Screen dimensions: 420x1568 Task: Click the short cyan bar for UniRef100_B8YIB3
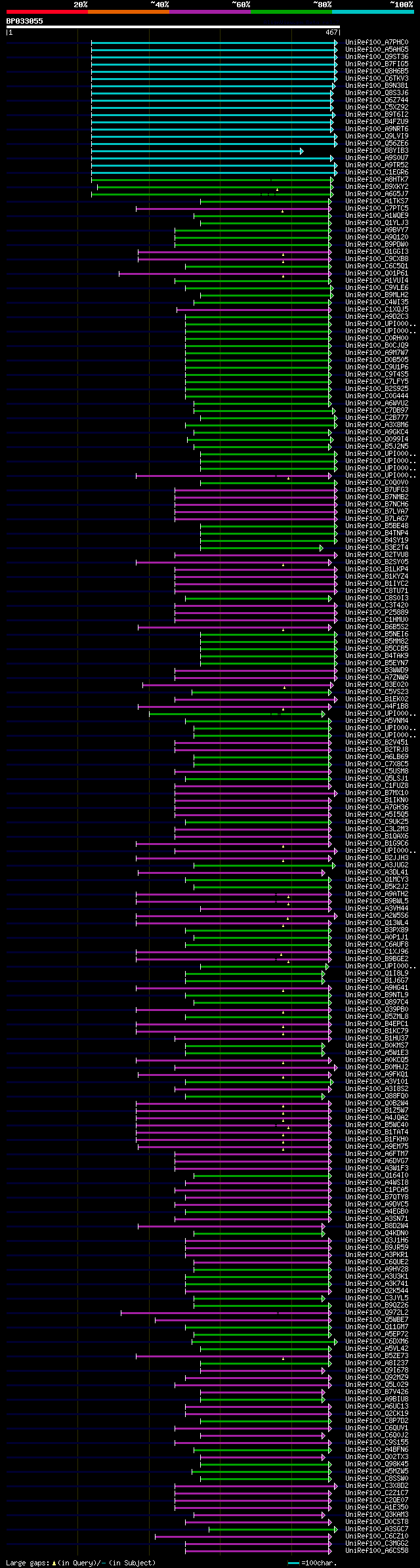click(197, 151)
